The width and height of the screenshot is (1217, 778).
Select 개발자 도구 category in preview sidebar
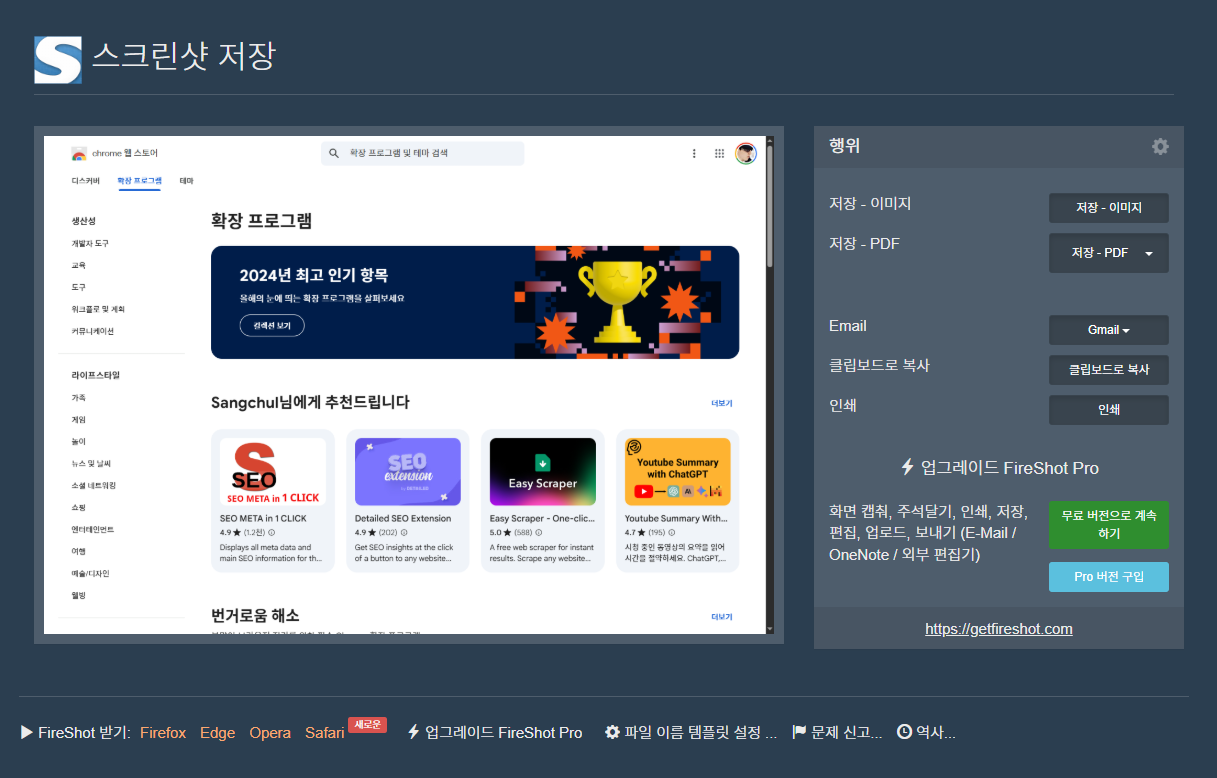pos(90,243)
